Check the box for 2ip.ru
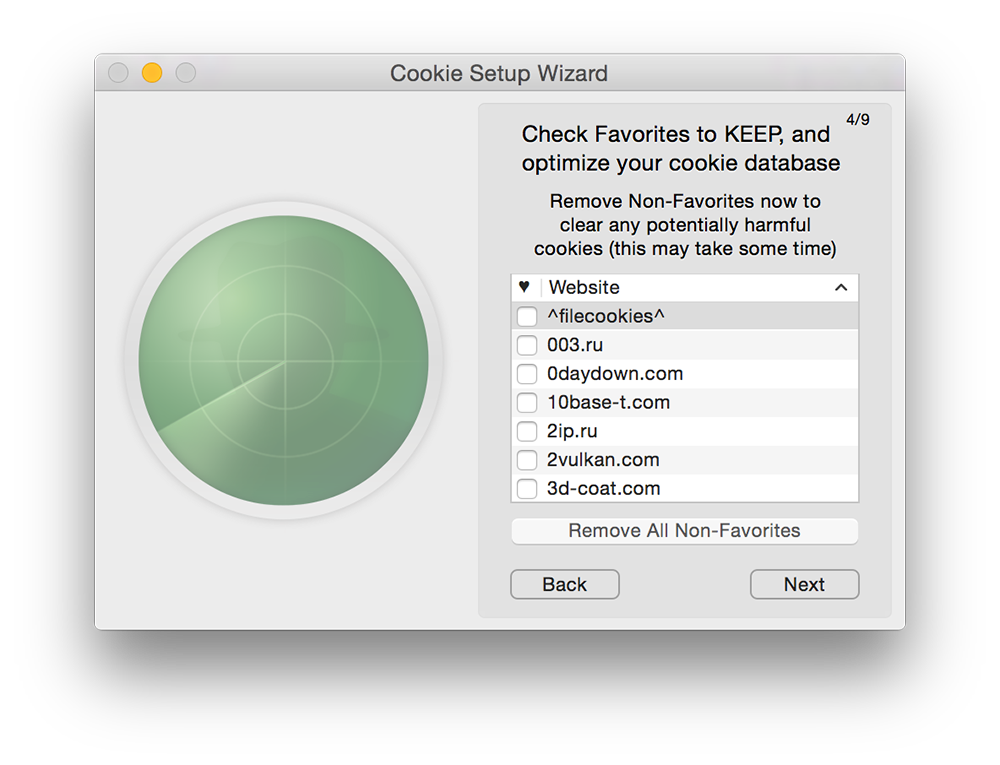1000x765 pixels. [527, 432]
